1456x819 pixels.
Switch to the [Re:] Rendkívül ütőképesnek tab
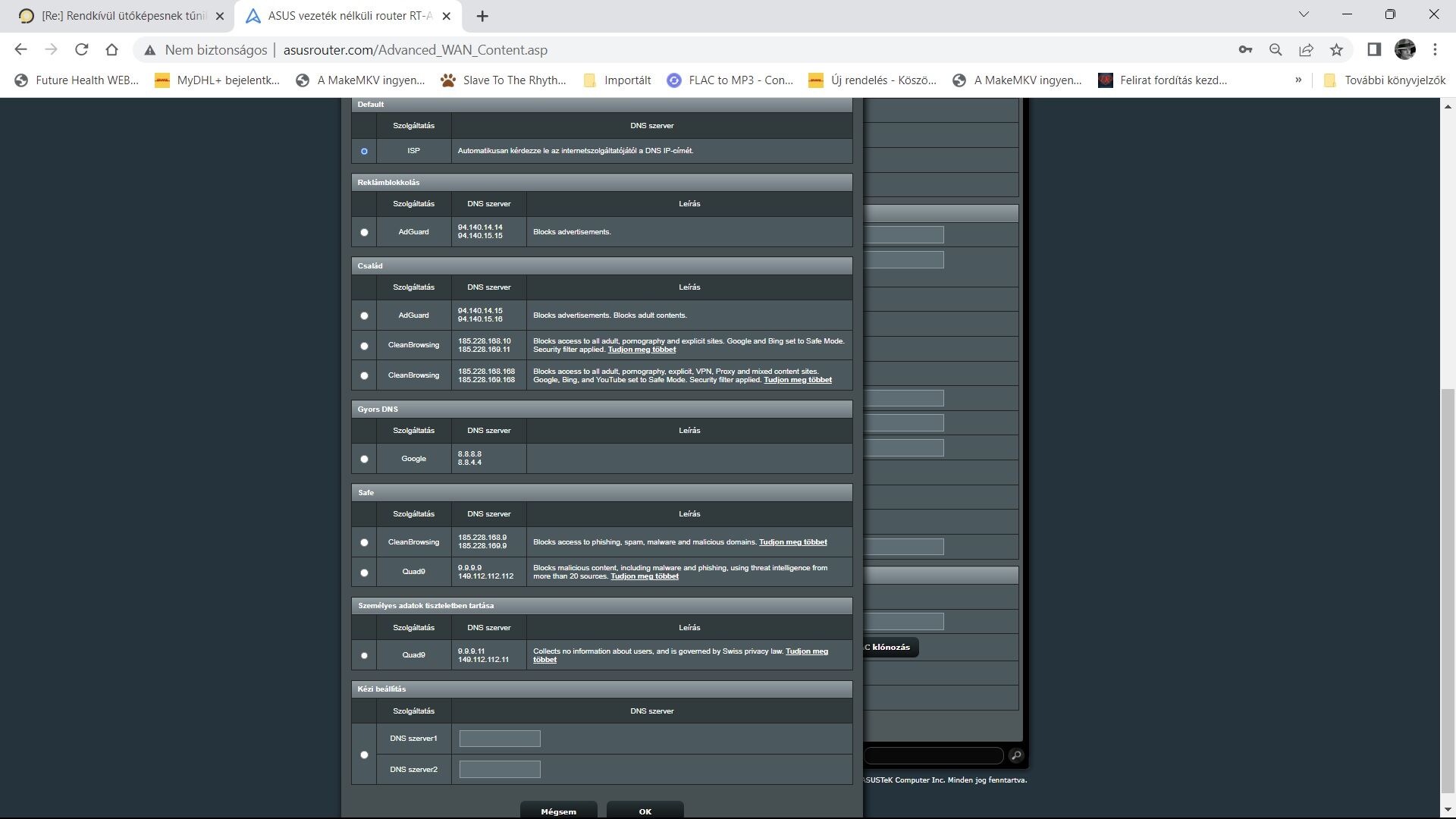pyautogui.click(x=121, y=16)
